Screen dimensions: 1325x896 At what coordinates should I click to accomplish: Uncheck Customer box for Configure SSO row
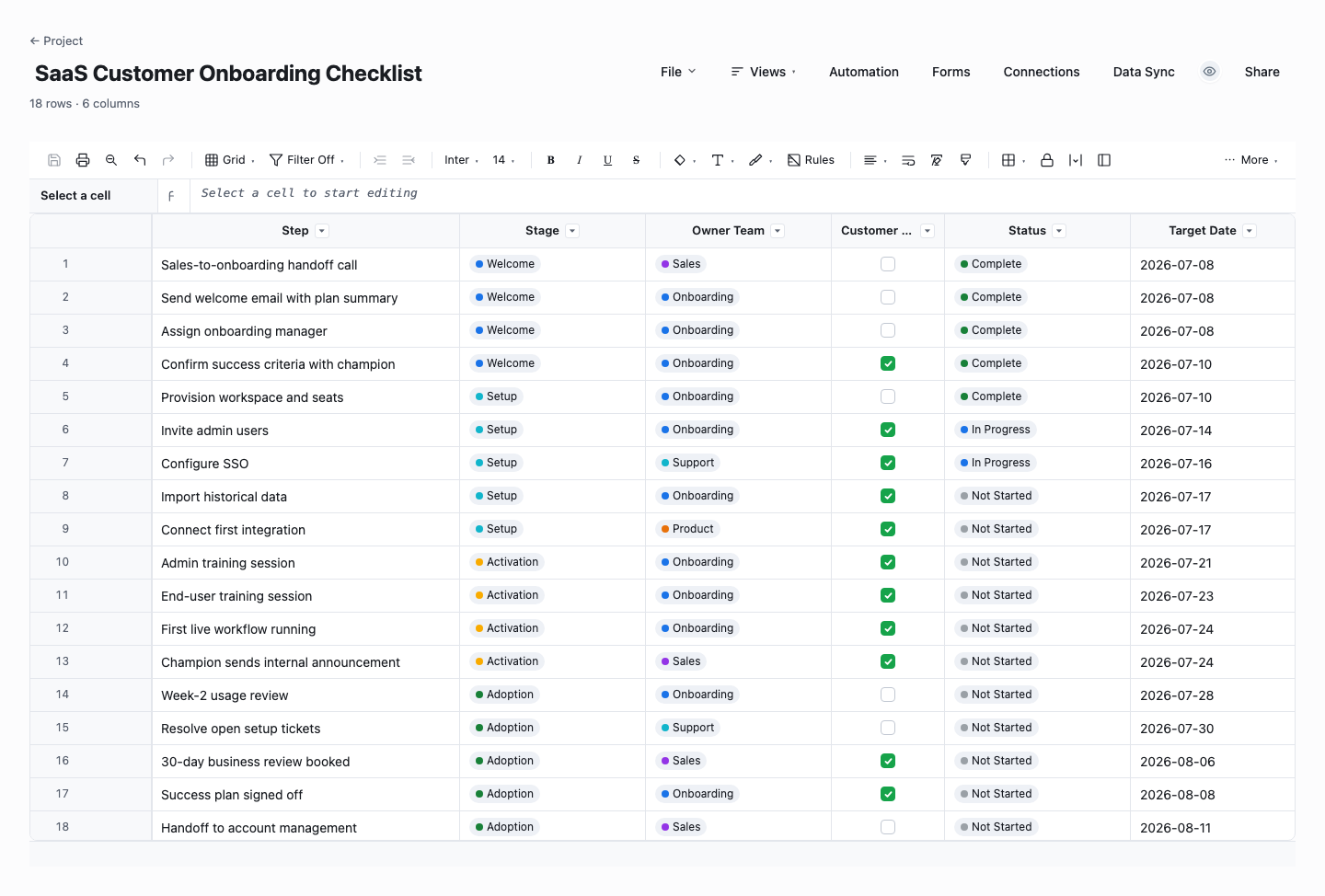pyautogui.click(x=888, y=463)
